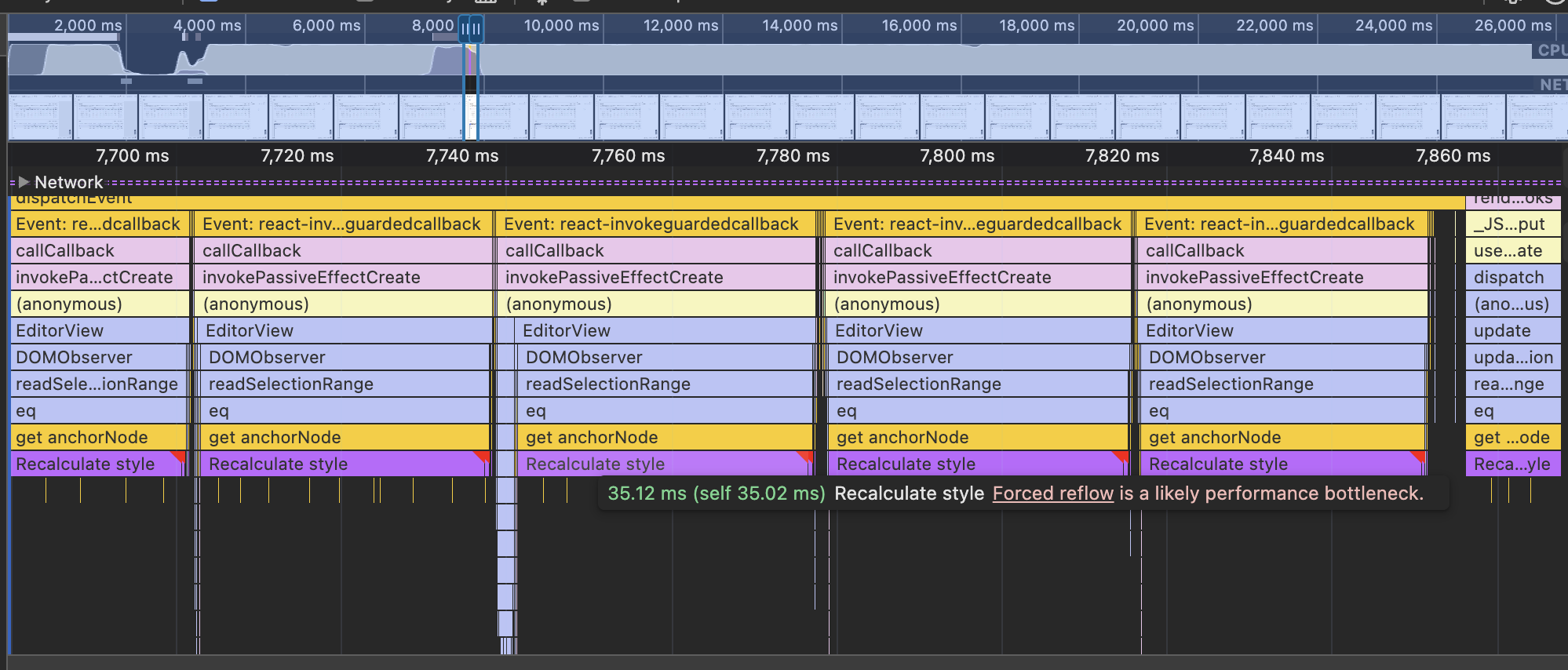
Task: Grab the left handle of overview selection window
Action: [x=465, y=30]
